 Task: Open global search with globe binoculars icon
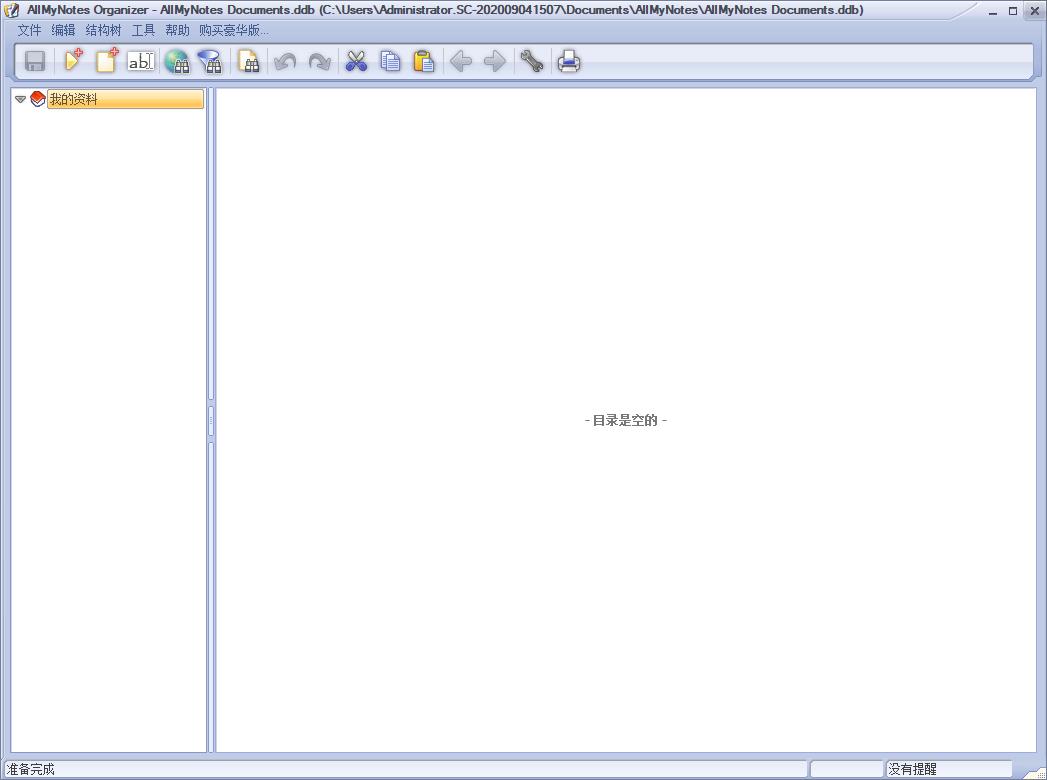pyautogui.click(x=177, y=62)
